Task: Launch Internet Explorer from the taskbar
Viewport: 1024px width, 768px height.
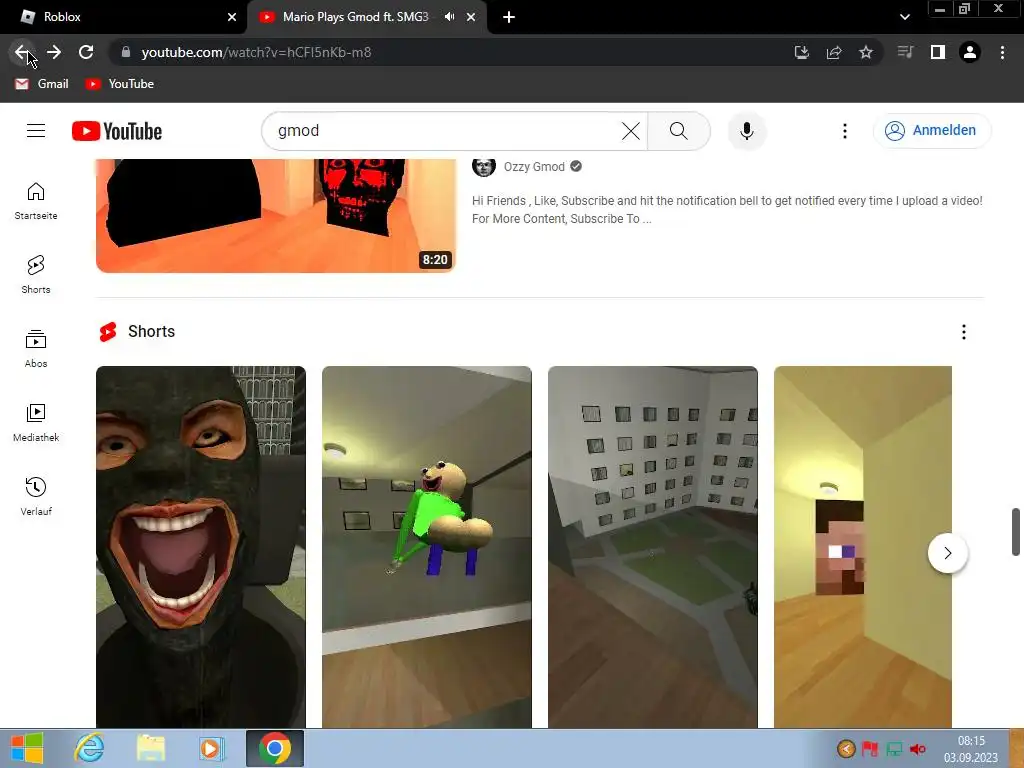Action: tap(89, 748)
